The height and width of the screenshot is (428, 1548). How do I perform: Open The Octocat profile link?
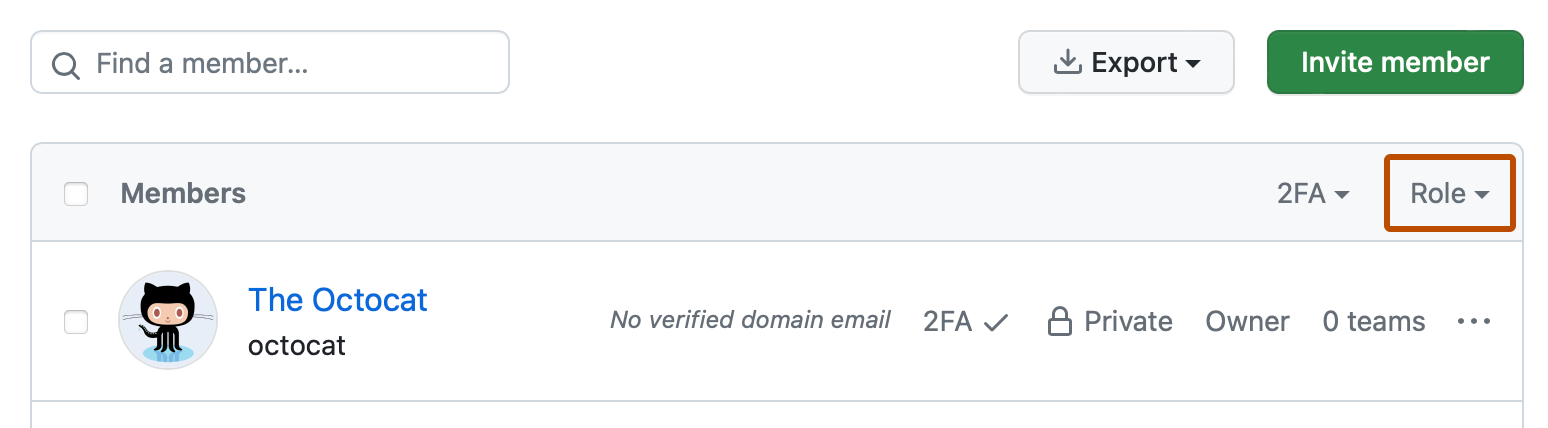point(338,300)
